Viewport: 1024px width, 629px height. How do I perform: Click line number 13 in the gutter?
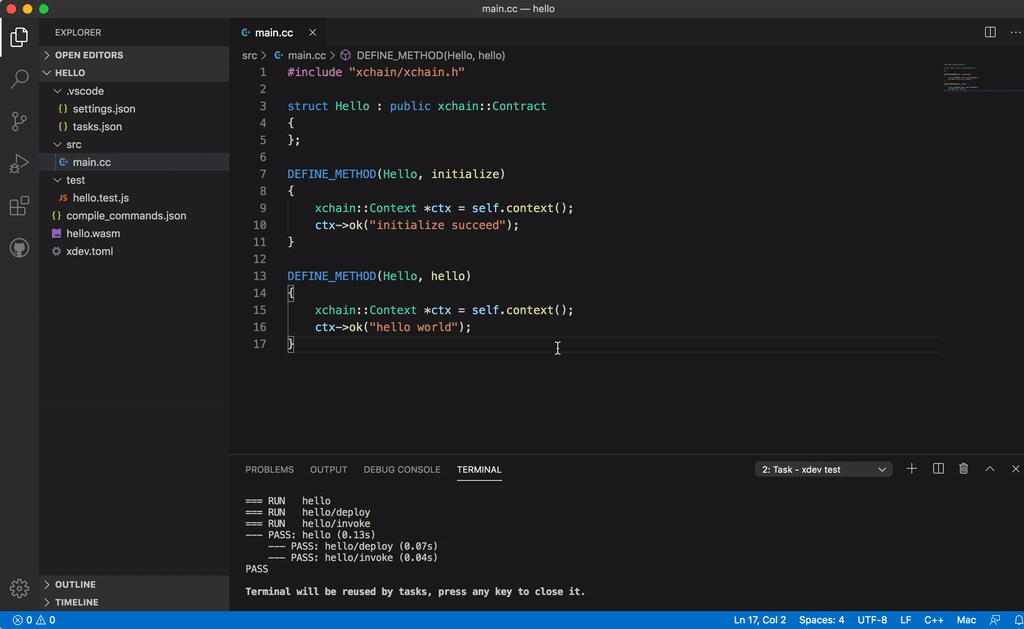coord(259,276)
